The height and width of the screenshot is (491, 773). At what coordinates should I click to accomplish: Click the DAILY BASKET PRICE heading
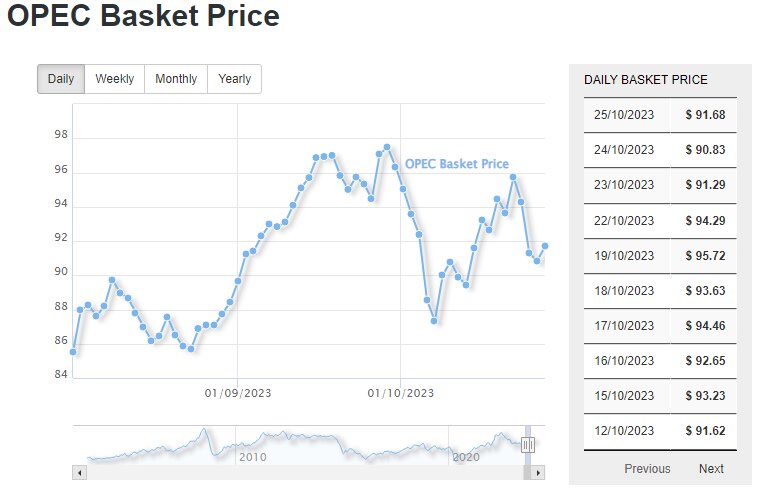(x=645, y=80)
